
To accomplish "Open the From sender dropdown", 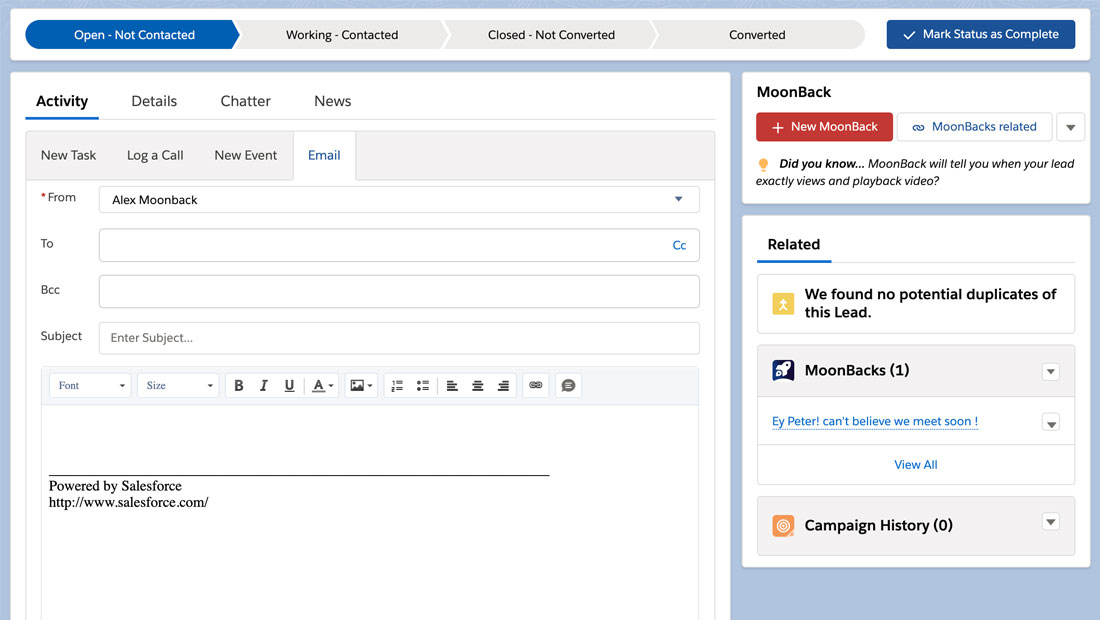I will pos(399,199).
